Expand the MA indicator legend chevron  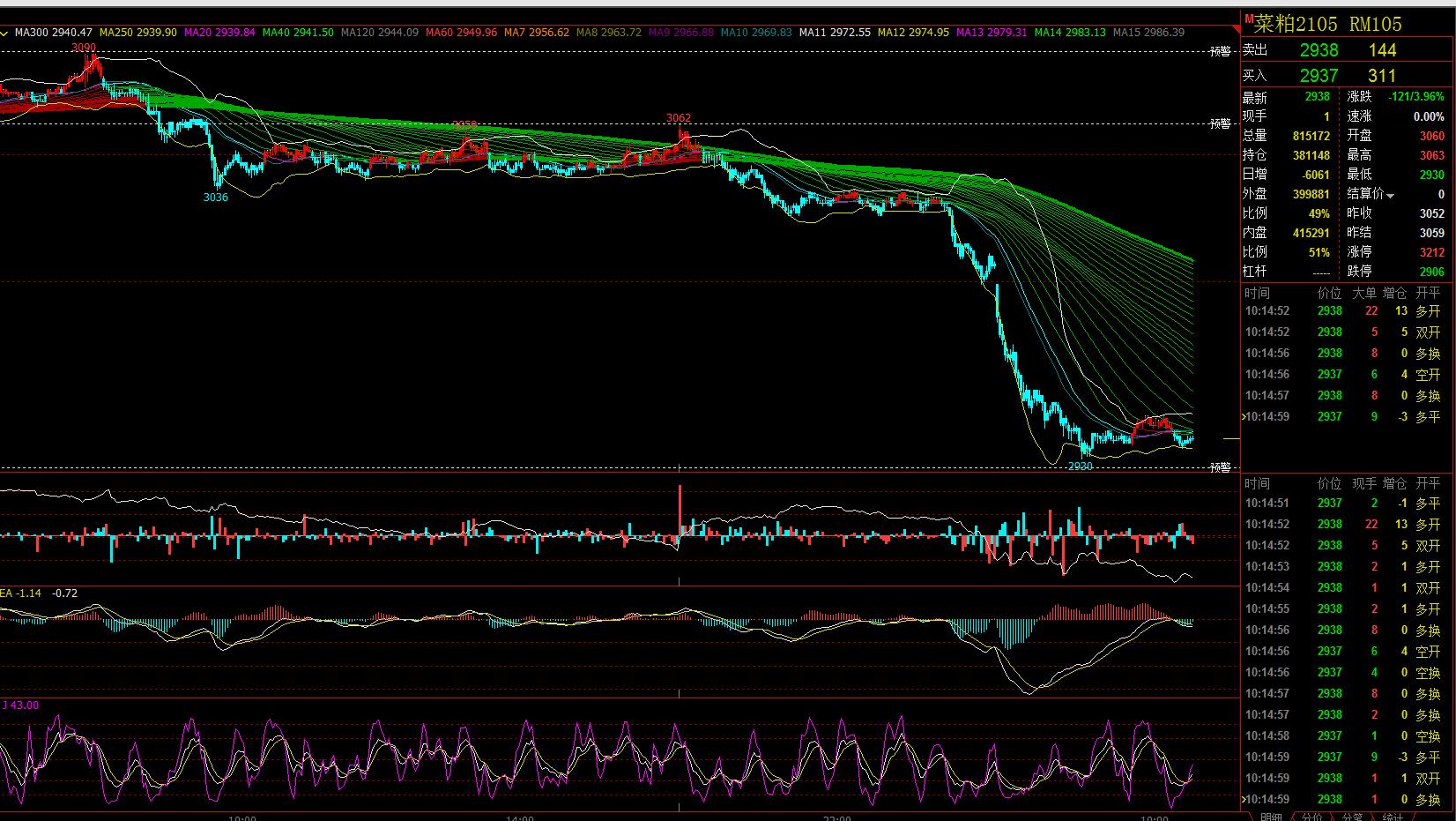coord(5,33)
